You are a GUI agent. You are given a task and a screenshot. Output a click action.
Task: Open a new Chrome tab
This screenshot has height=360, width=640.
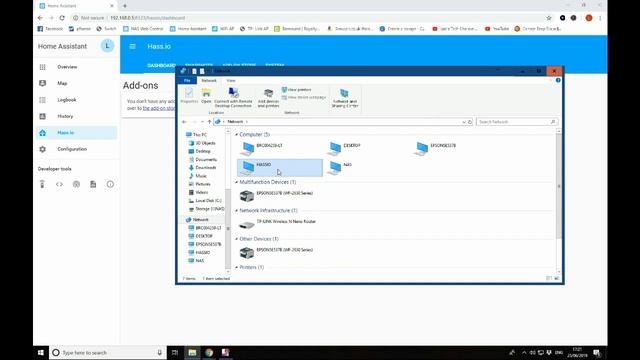[x=125, y=6]
